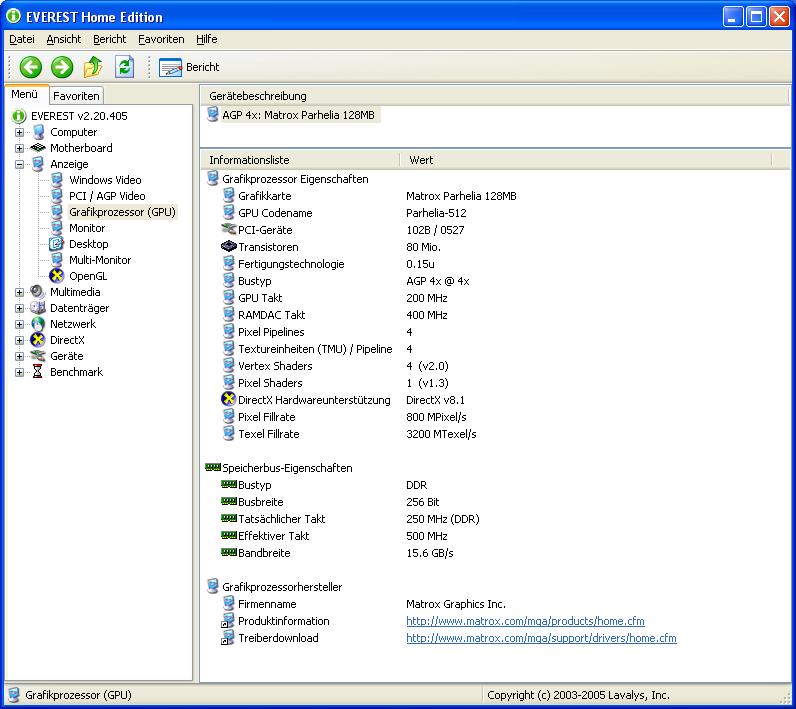Image resolution: width=796 pixels, height=709 pixels.
Task: Click the Speicherbus-Eigenschaften memory icon
Action: [x=213, y=467]
